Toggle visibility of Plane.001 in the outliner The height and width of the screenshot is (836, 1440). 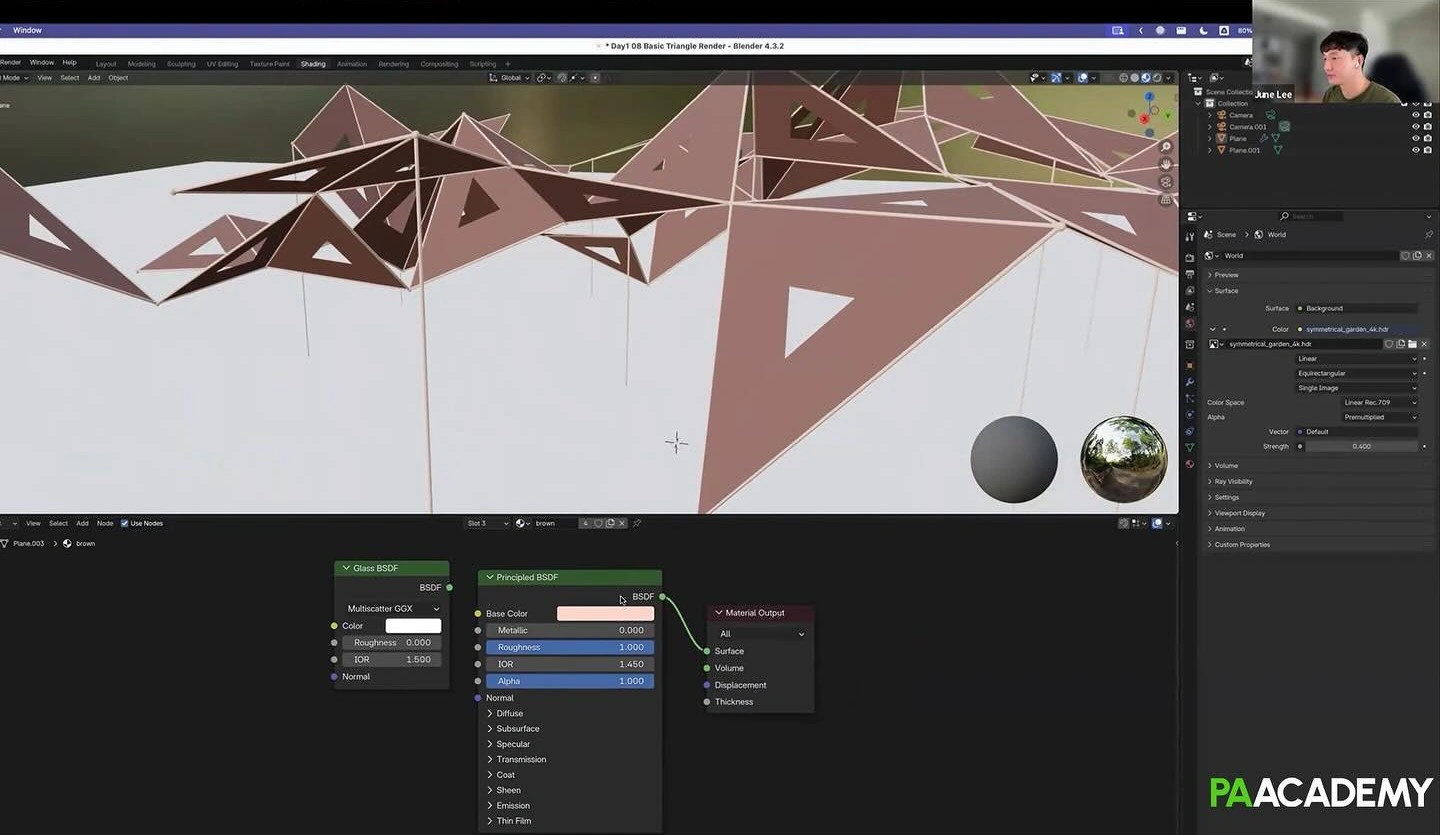click(x=1415, y=150)
